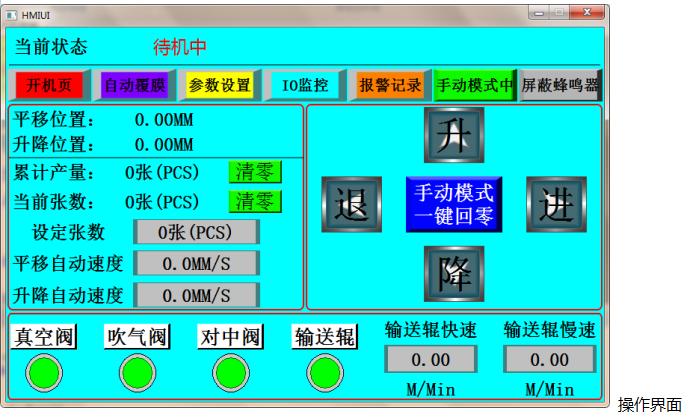Screen dimensions: 686x413
Task: Reset 累计产量 with its 清零 button
Action: click(x=255, y=172)
